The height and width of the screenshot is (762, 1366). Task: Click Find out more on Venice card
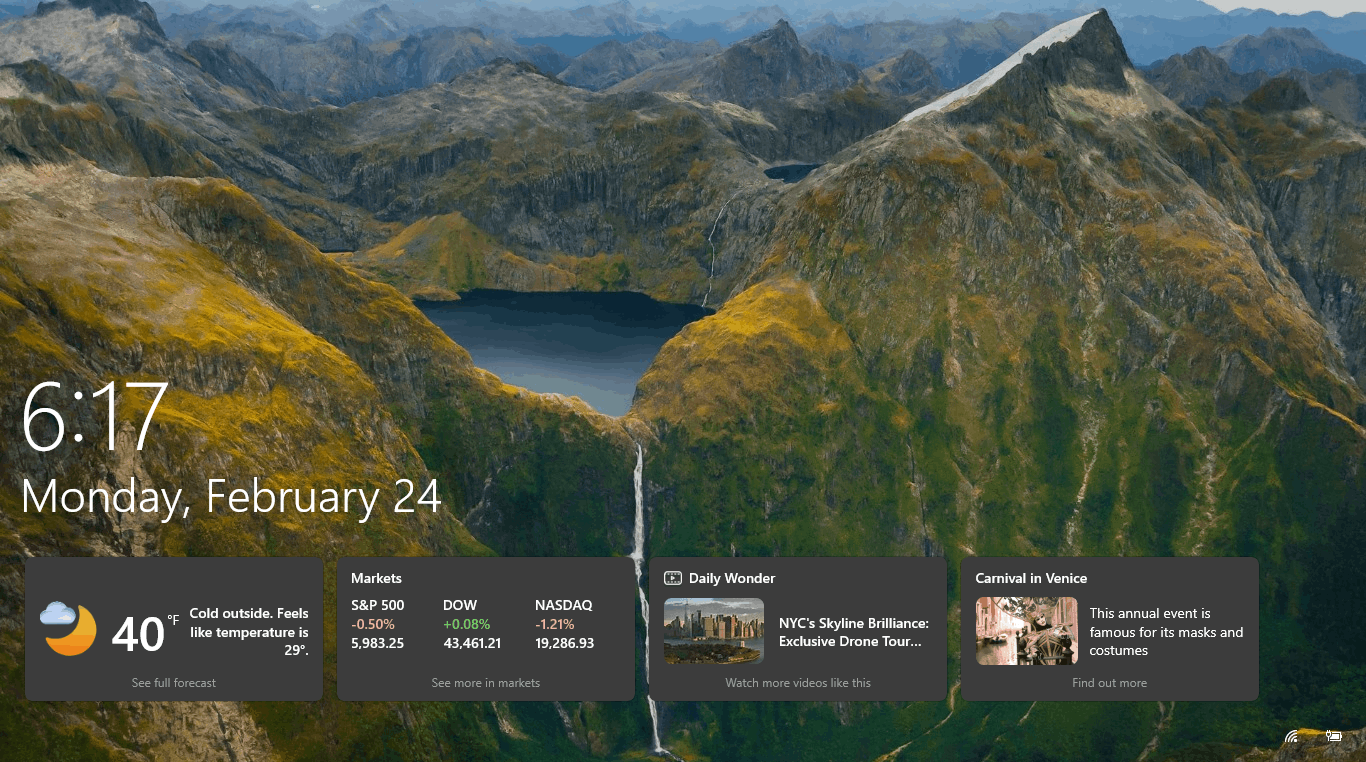pos(1110,683)
